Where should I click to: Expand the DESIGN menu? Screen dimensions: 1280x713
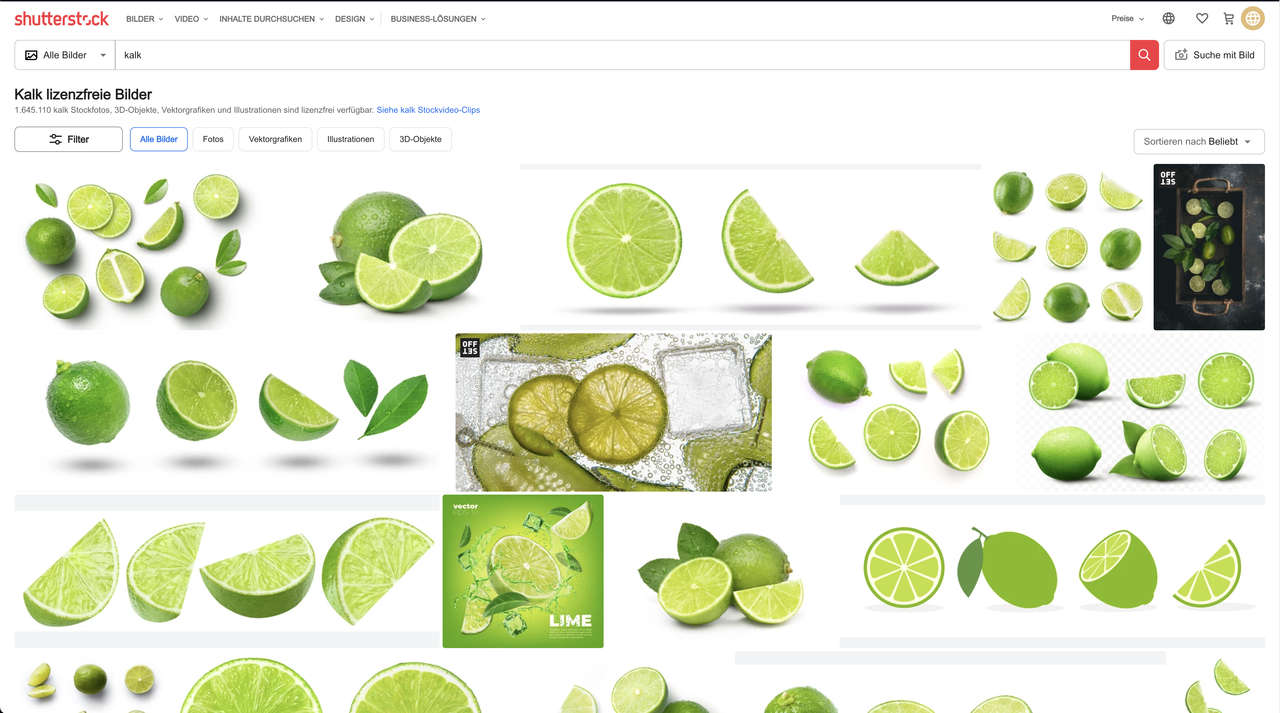click(x=355, y=19)
